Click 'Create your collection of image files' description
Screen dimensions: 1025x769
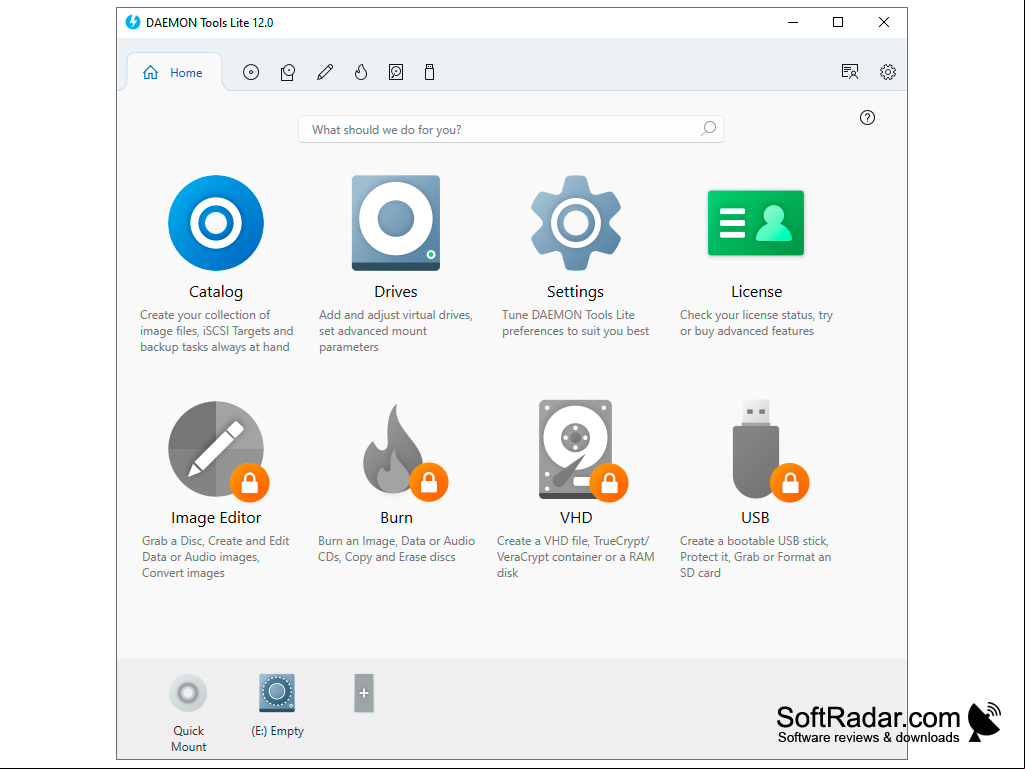coord(216,331)
